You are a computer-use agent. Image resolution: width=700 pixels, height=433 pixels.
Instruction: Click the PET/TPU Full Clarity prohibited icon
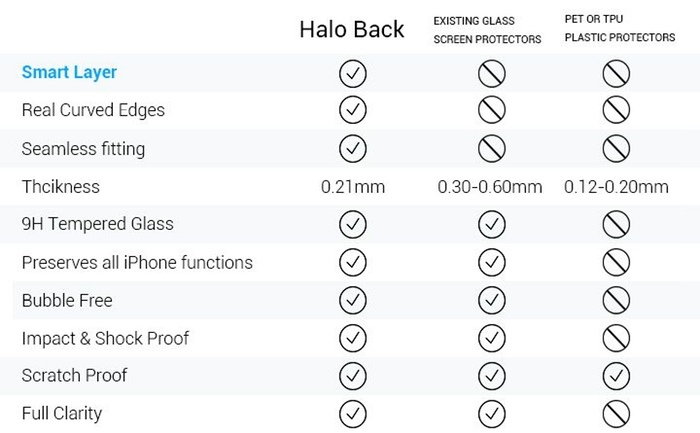click(616, 414)
